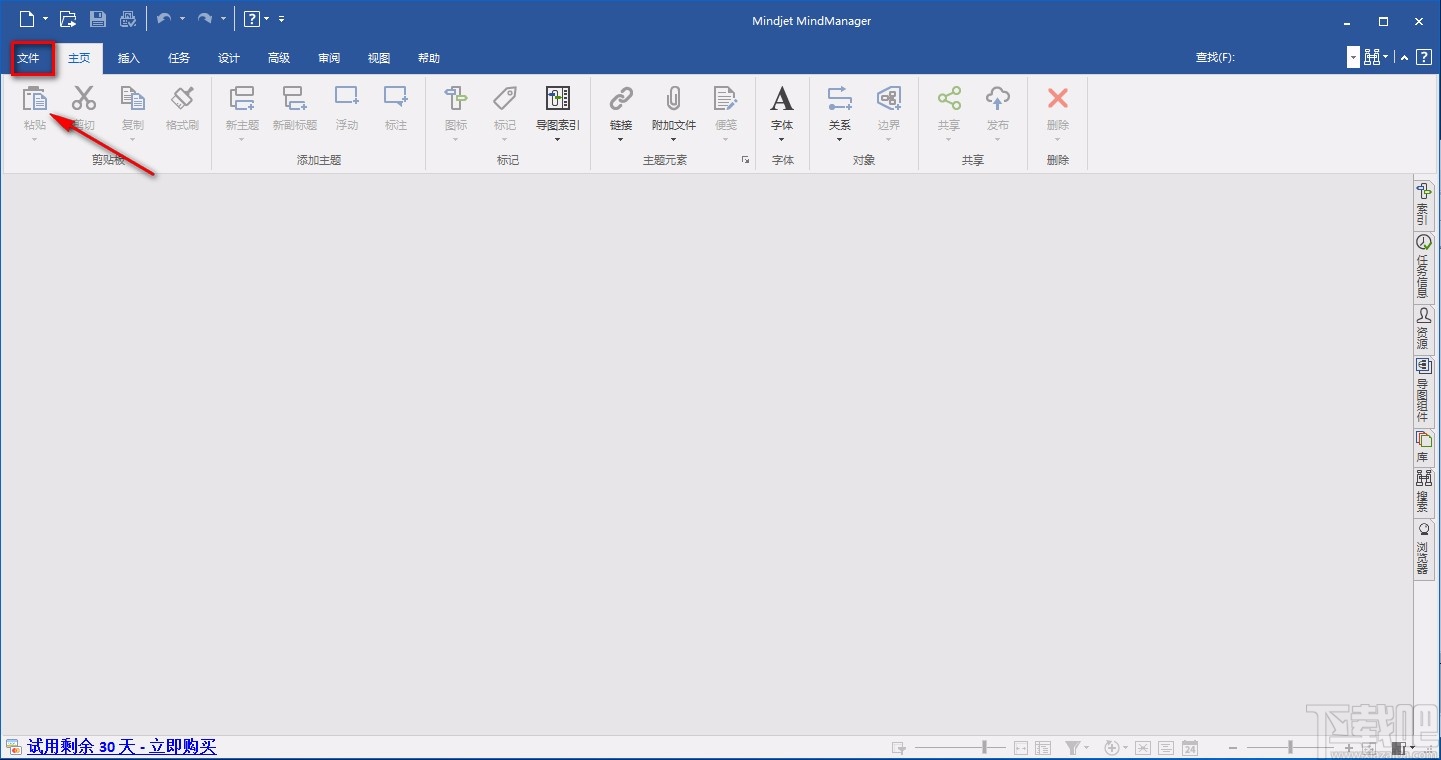The width and height of the screenshot is (1441, 760).
Task: Click the 删除 (Delete) red X icon
Action: tap(1058, 98)
